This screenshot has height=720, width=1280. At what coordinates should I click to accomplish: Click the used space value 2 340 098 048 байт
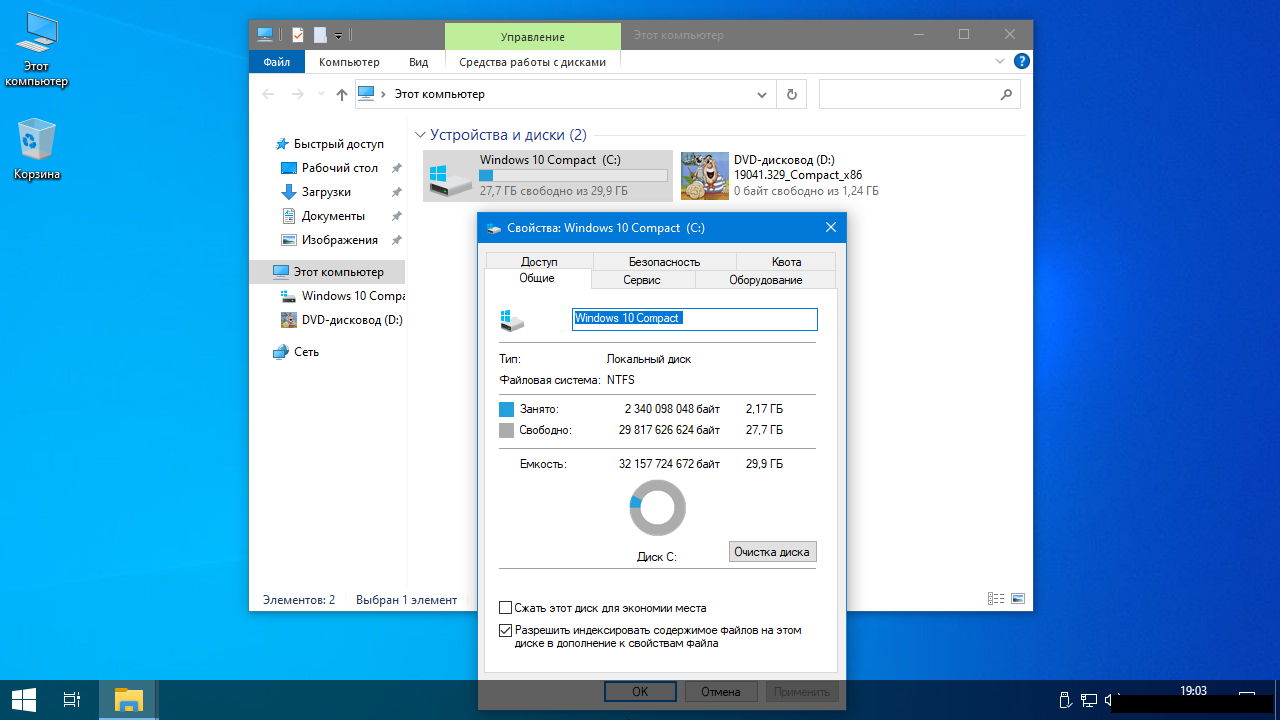click(x=672, y=409)
